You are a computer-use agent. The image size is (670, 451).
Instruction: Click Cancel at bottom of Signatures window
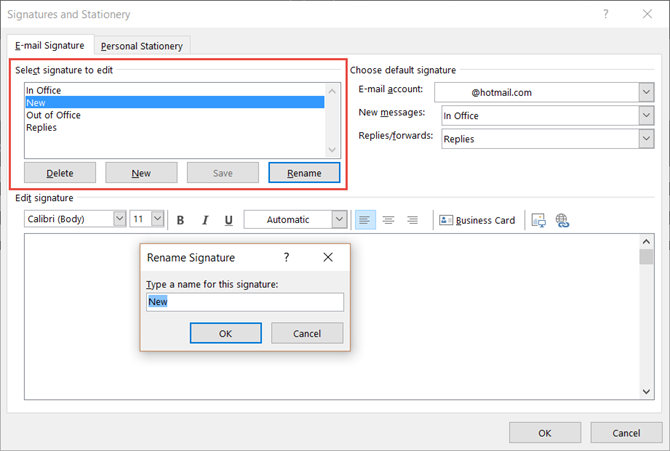pyautogui.click(x=626, y=433)
